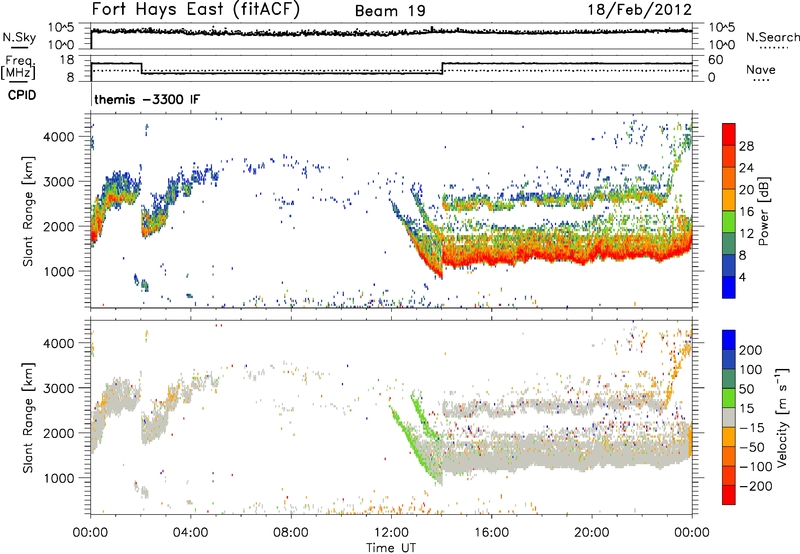This screenshot has width=800, height=554.
Task: Click the light green Power segment between 12 and 16
Action: pos(729,221)
